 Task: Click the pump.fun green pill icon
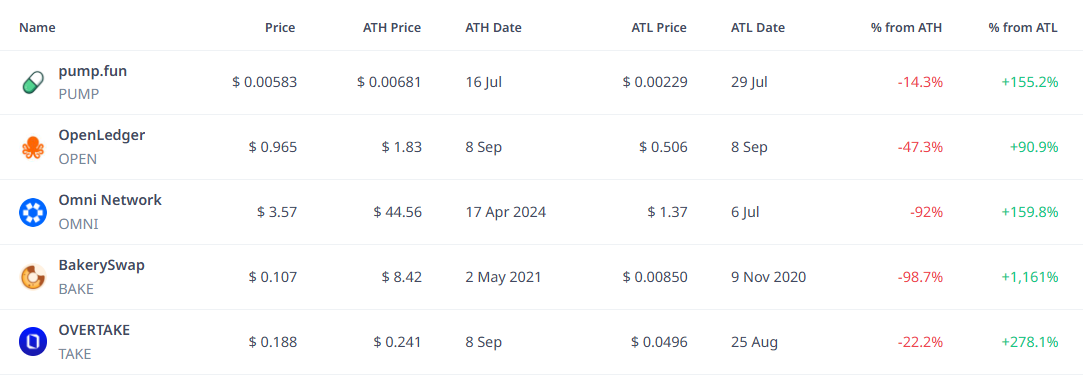pos(32,83)
